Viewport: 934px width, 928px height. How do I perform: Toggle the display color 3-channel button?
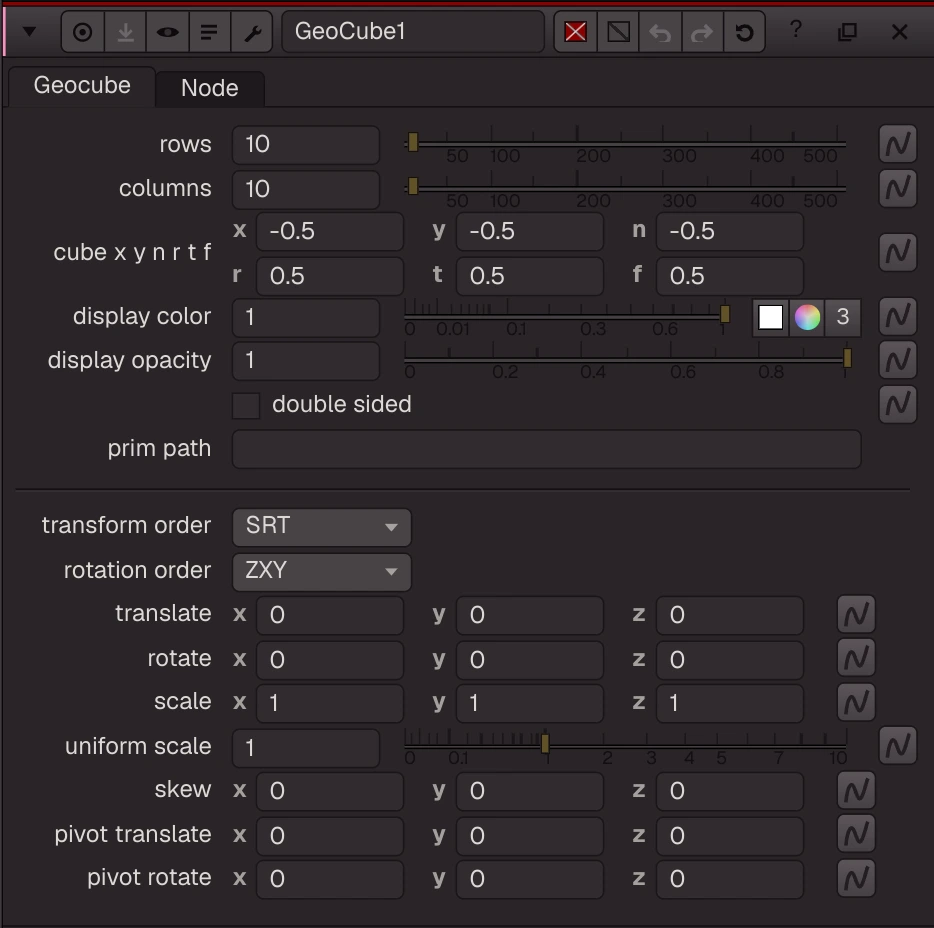click(842, 317)
